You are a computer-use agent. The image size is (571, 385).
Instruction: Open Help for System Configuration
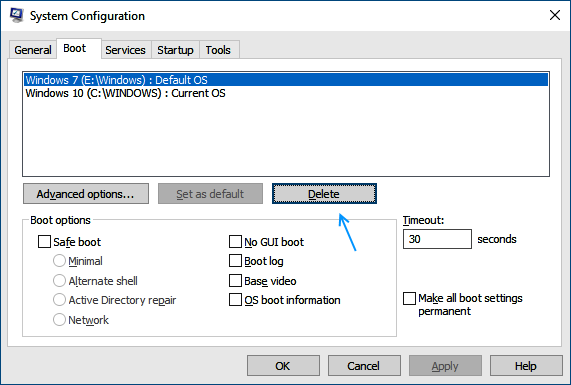pyautogui.click(x=526, y=366)
